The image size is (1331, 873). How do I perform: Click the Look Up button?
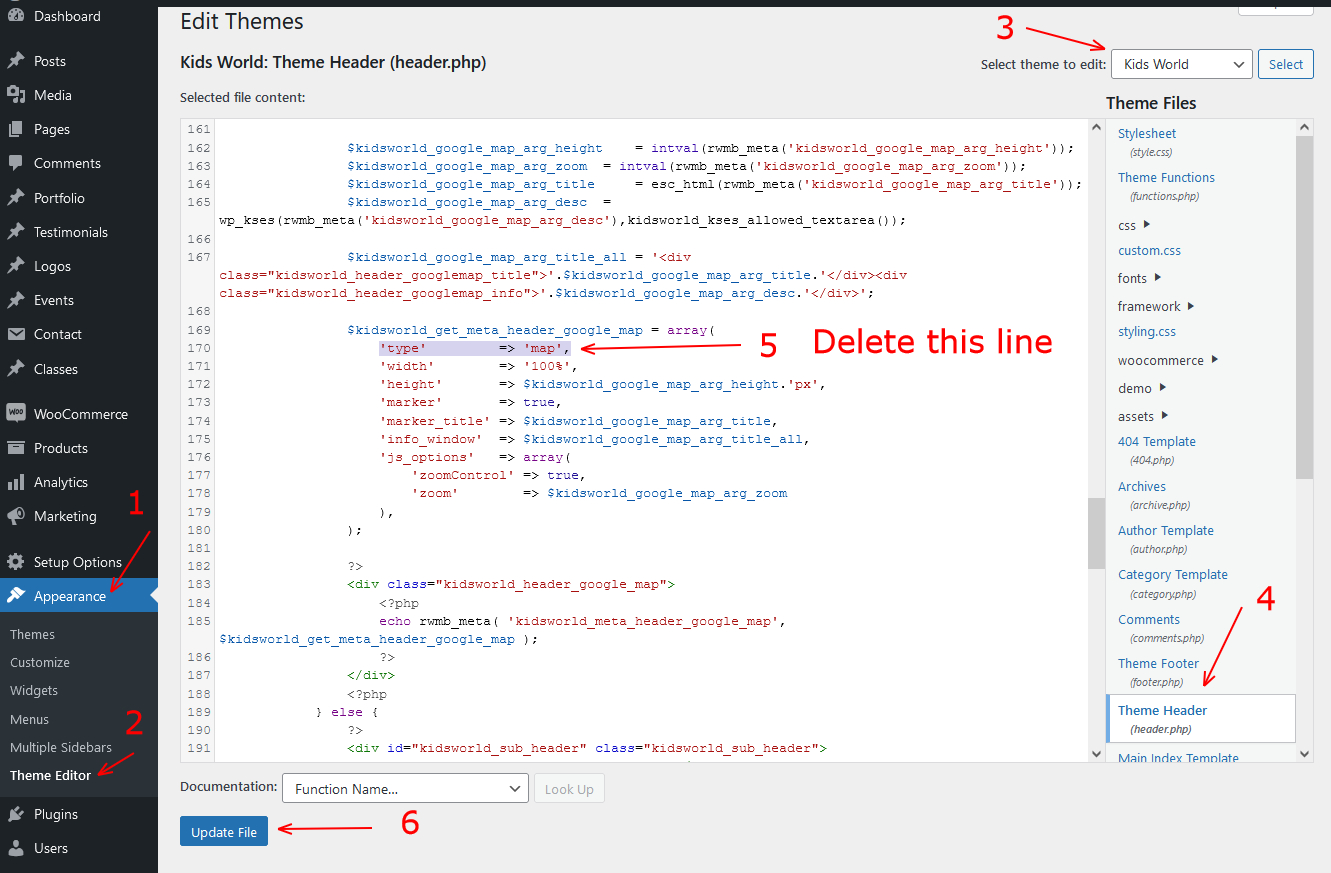[x=569, y=789]
